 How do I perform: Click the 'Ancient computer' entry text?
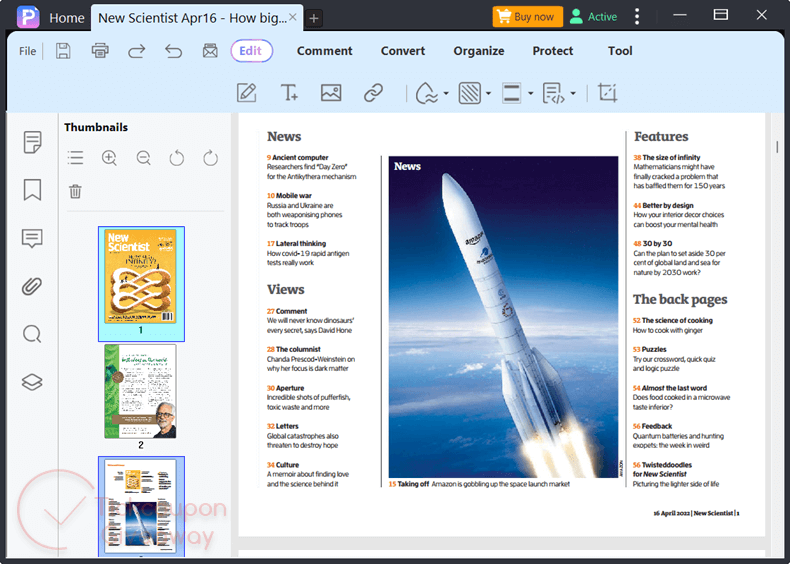300,157
